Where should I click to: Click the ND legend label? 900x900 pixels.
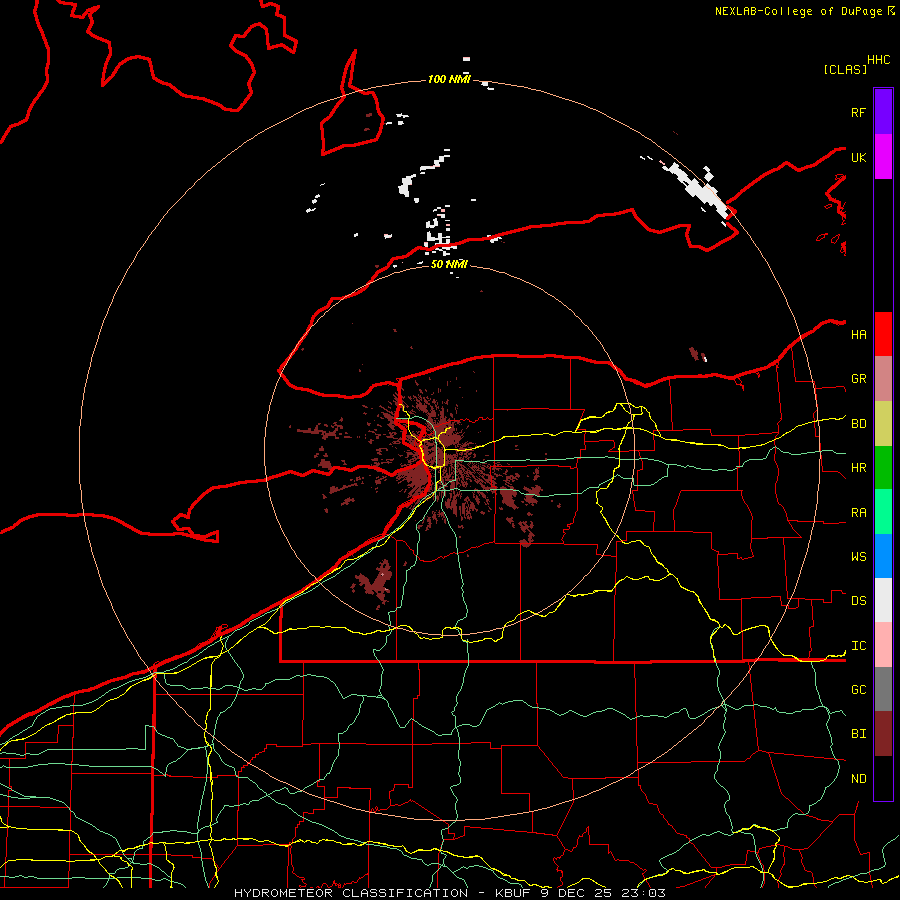[x=858, y=779]
